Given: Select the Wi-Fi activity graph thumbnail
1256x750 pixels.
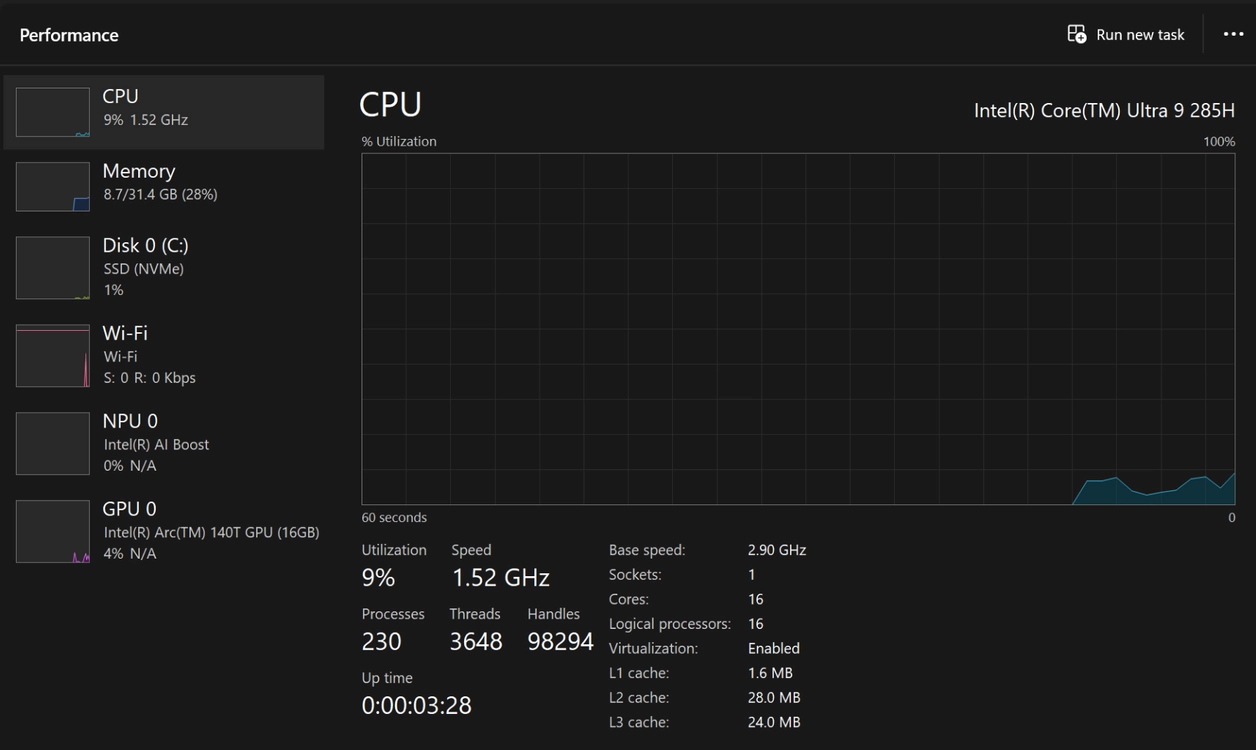Looking at the screenshot, I should [x=52, y=356].
